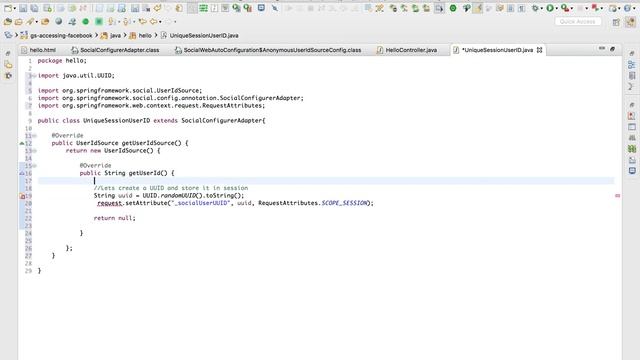Go to Previous Annotation icon
The height and width of the screenshot is (360, 640).
[x=127, y=22]
